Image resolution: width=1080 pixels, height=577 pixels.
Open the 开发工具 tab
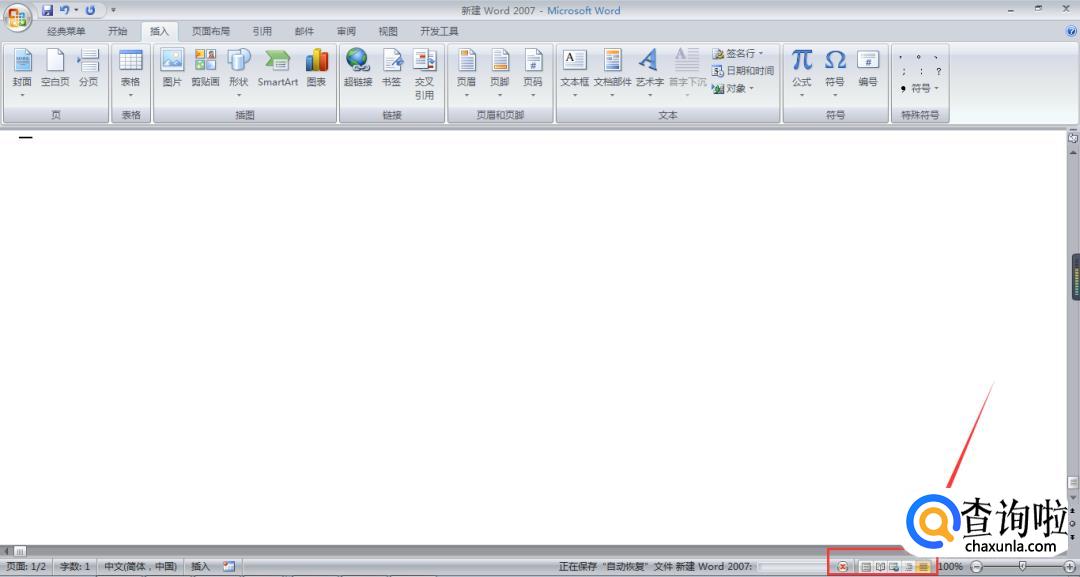(439, 32)
